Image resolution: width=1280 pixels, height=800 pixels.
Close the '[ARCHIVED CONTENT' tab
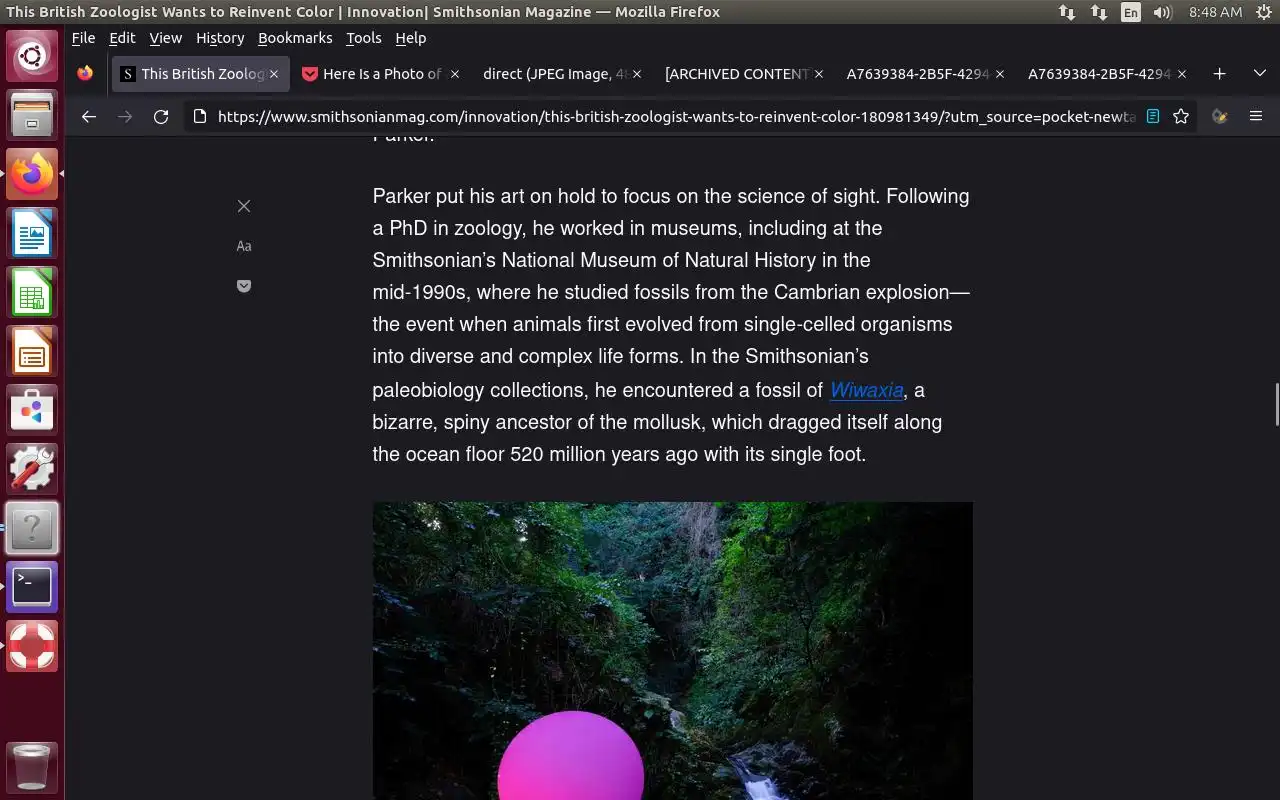(819, 74)
